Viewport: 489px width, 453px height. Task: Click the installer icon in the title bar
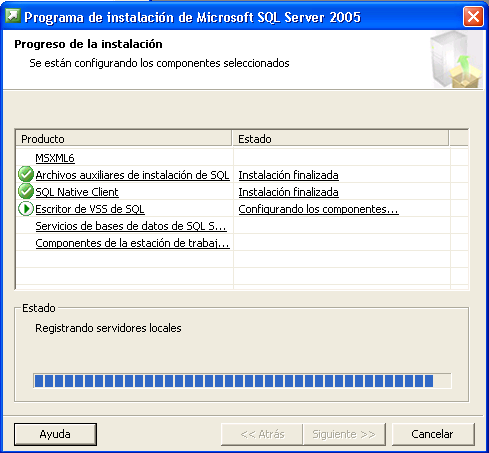coord(13,16)
